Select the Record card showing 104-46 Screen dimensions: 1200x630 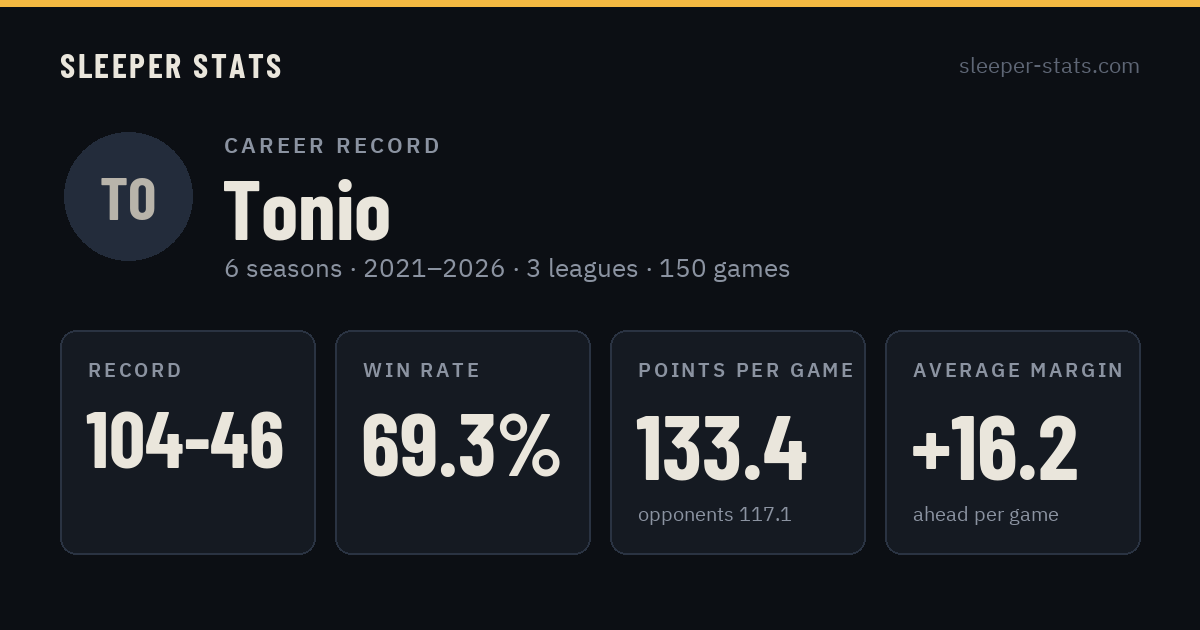[x=188, y=442]
